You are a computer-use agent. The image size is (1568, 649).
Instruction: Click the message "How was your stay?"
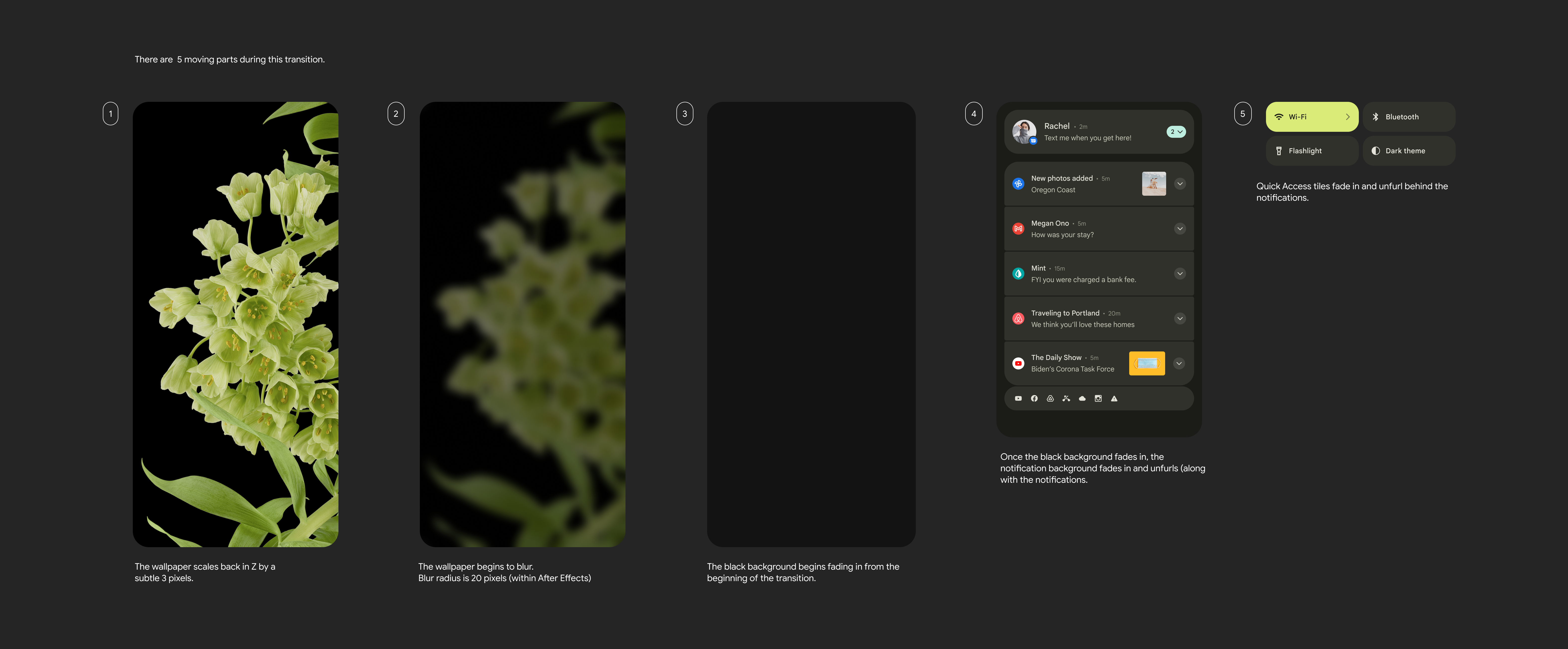tap(1062, 235)
